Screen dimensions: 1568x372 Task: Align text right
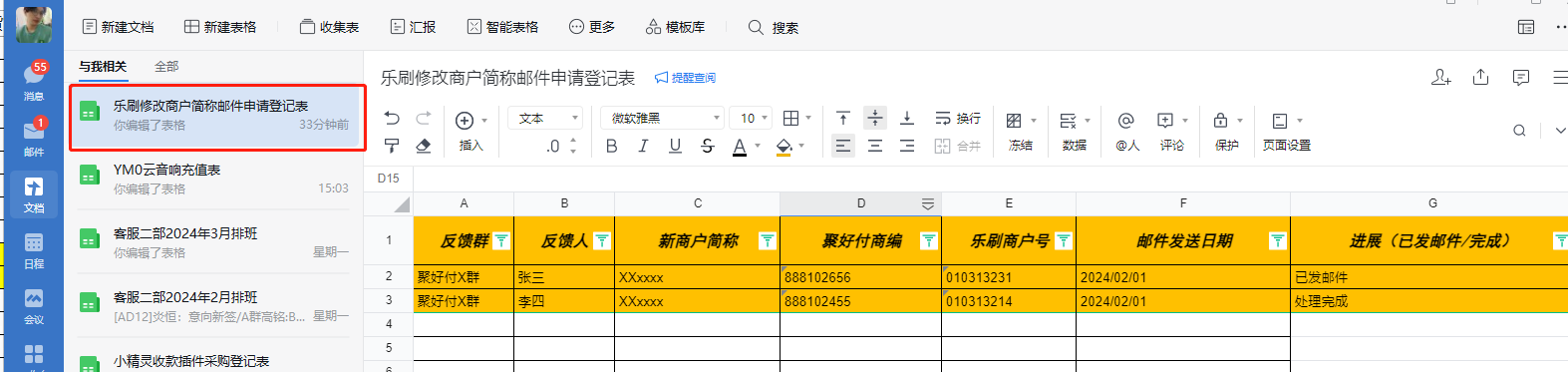[907, 146]
